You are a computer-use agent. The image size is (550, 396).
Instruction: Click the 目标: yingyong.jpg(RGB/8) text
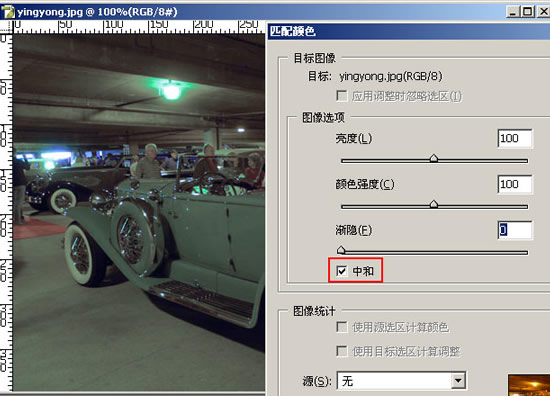[375, 76]
